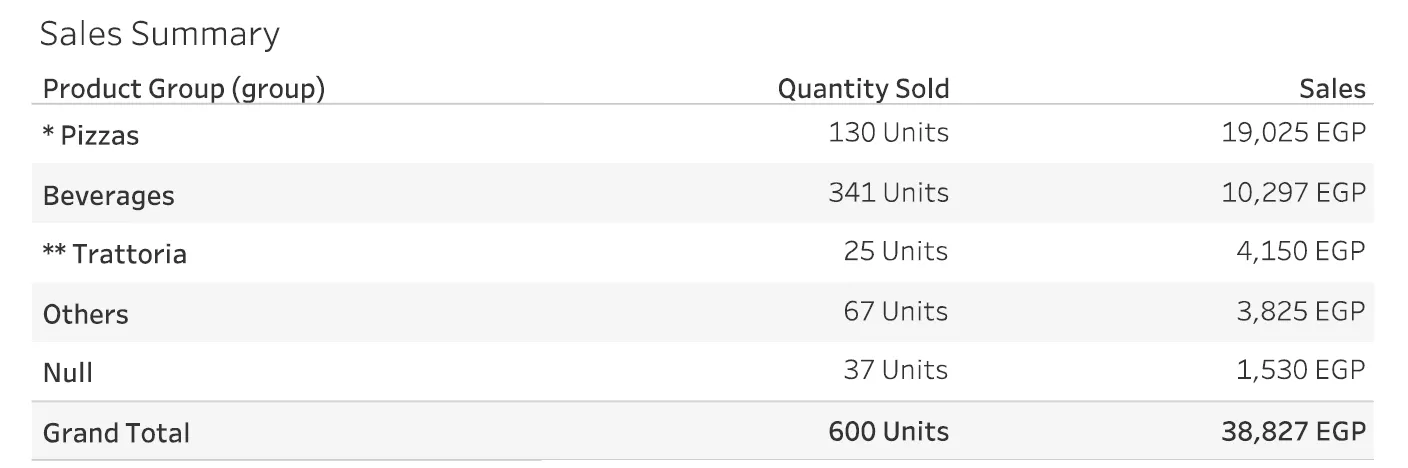Select the Sales column header
The image size is (1408, 468).
[x=1332, y=89]
